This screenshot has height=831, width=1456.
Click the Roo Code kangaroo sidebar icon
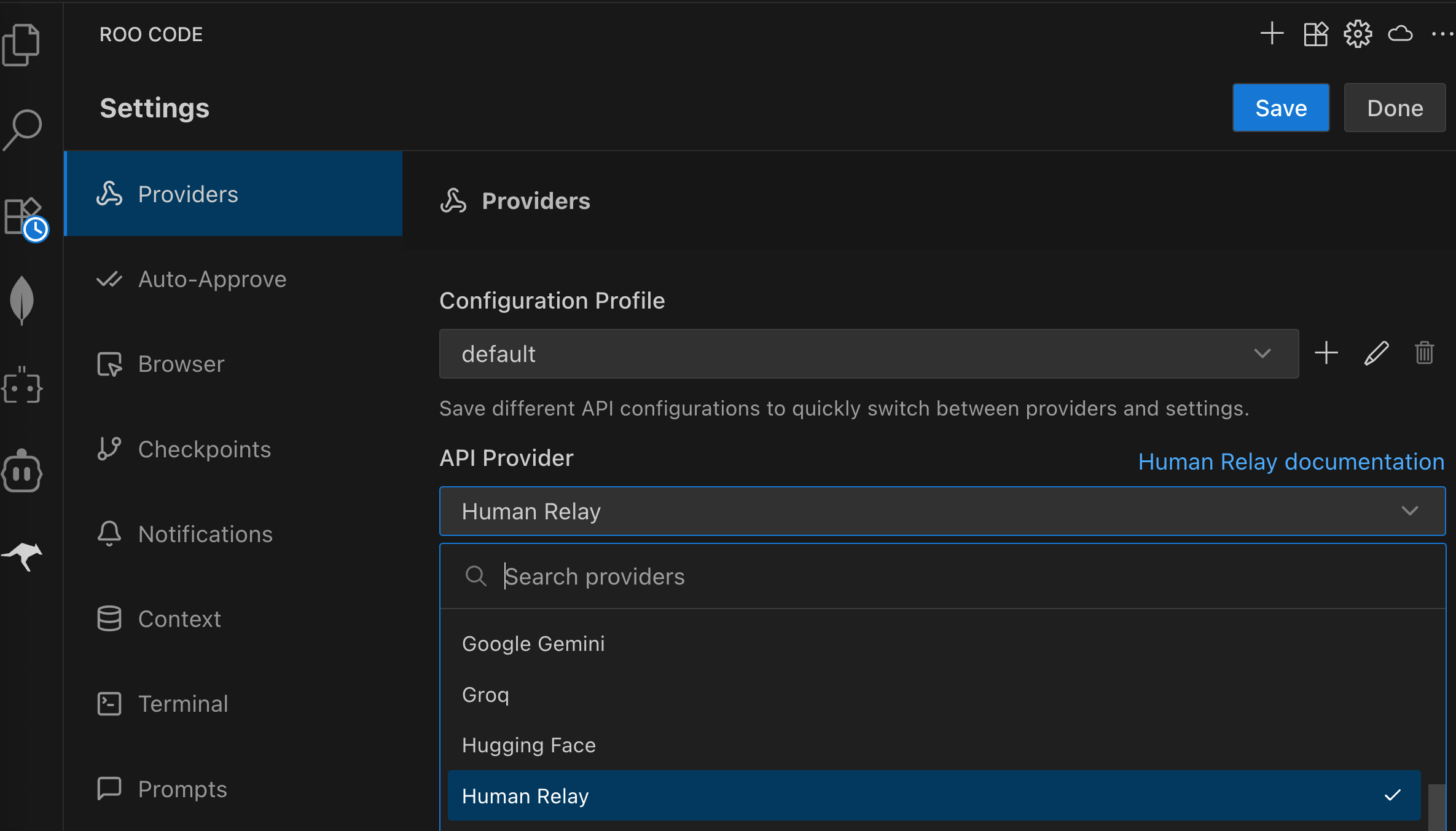coord(22,556)
